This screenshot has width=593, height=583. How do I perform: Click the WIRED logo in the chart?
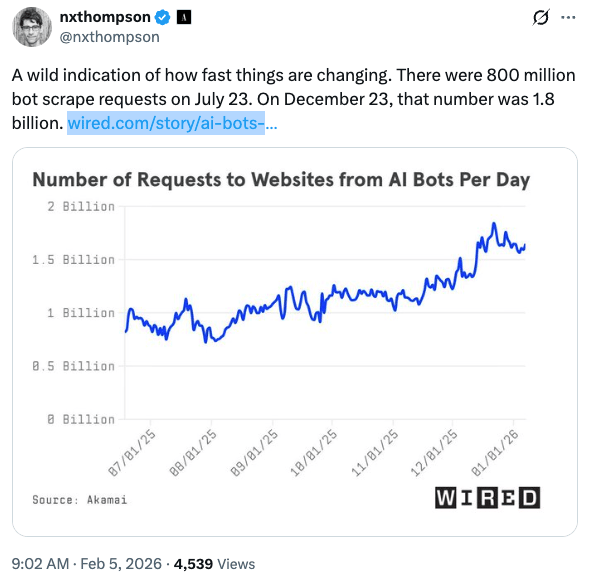487,498
